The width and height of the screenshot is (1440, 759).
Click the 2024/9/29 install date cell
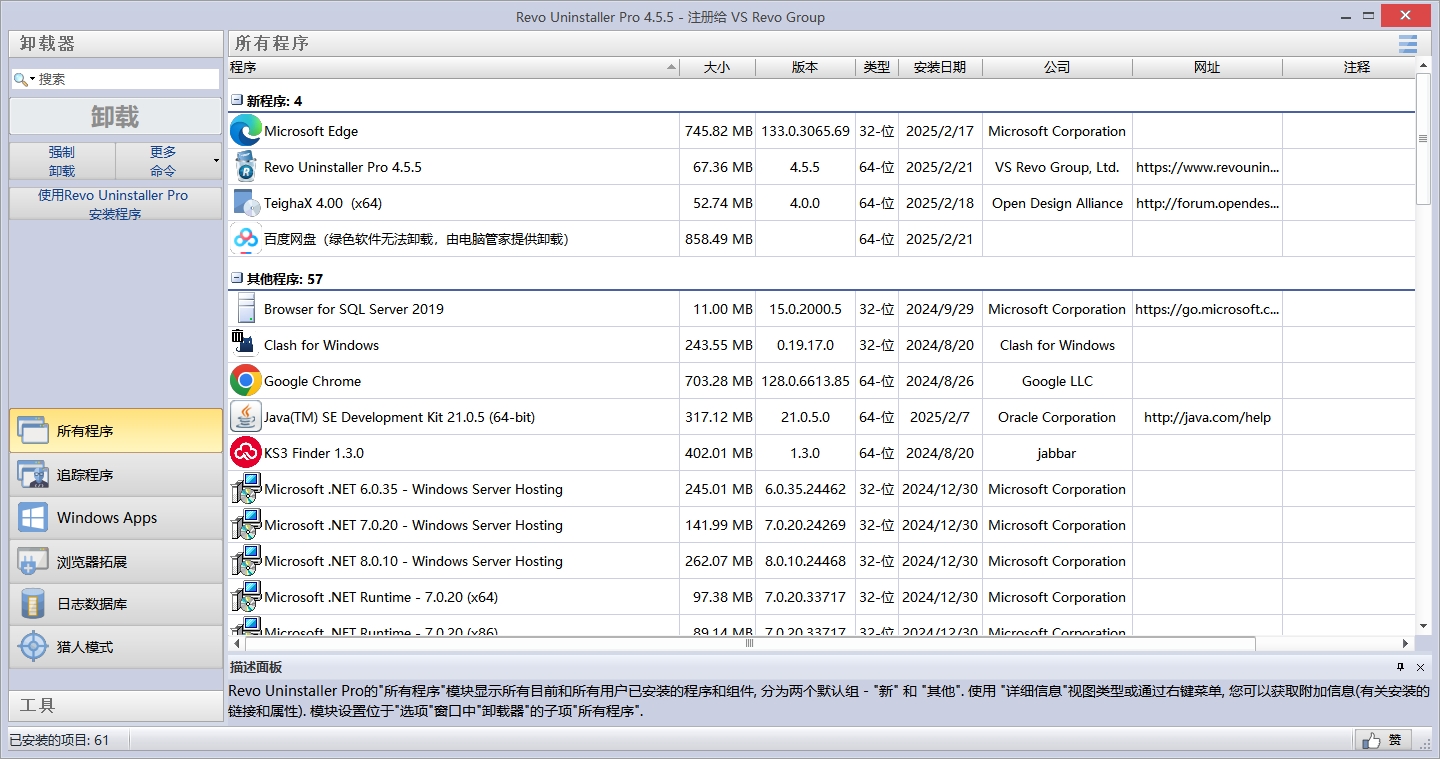click(940, 309)
